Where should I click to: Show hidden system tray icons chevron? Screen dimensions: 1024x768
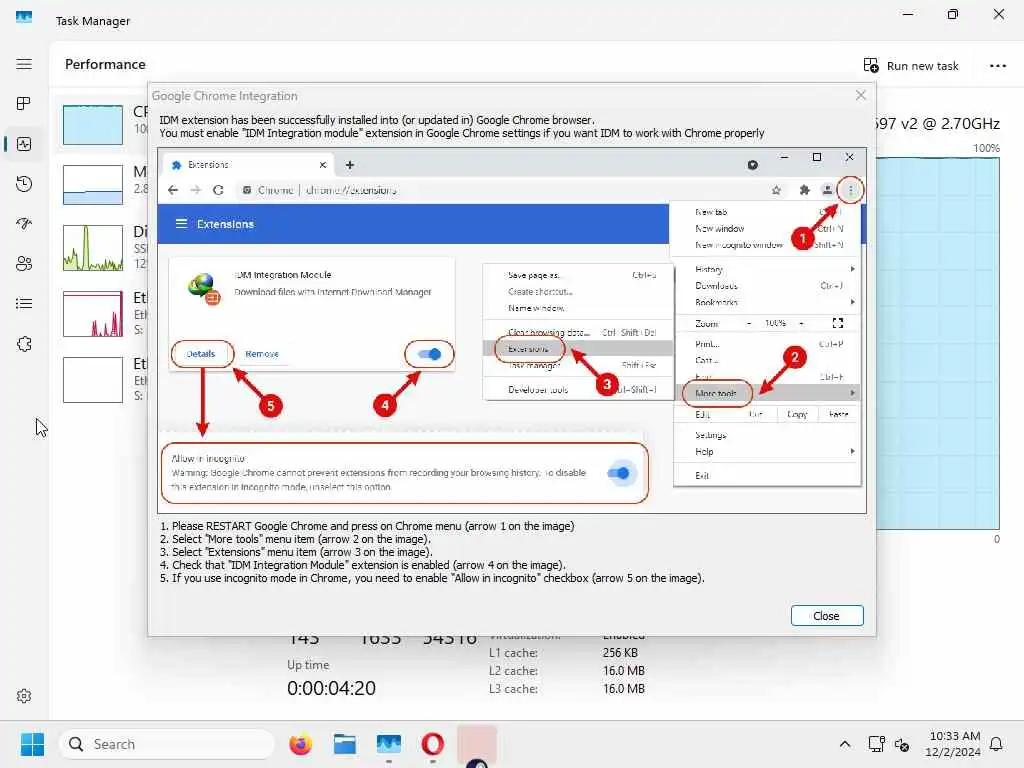[844, 744]
